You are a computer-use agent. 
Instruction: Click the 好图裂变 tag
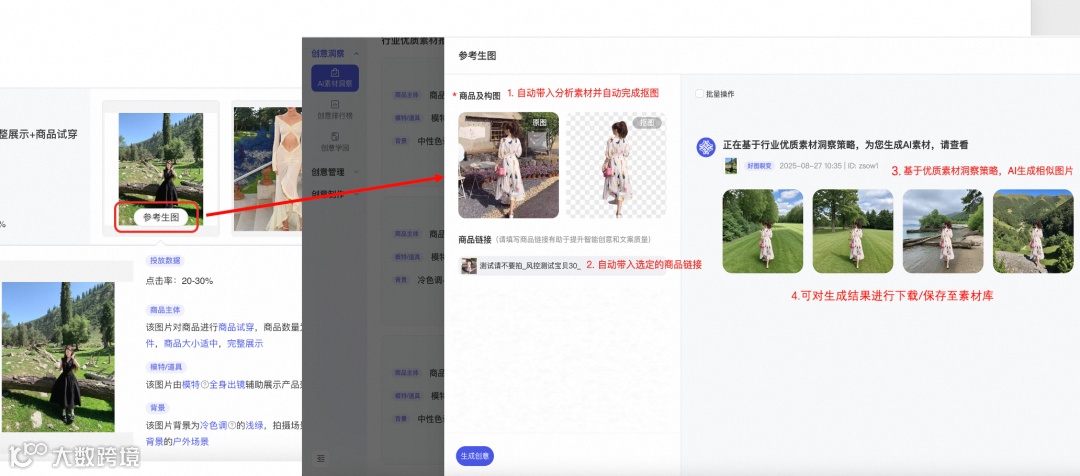point(758,166)
